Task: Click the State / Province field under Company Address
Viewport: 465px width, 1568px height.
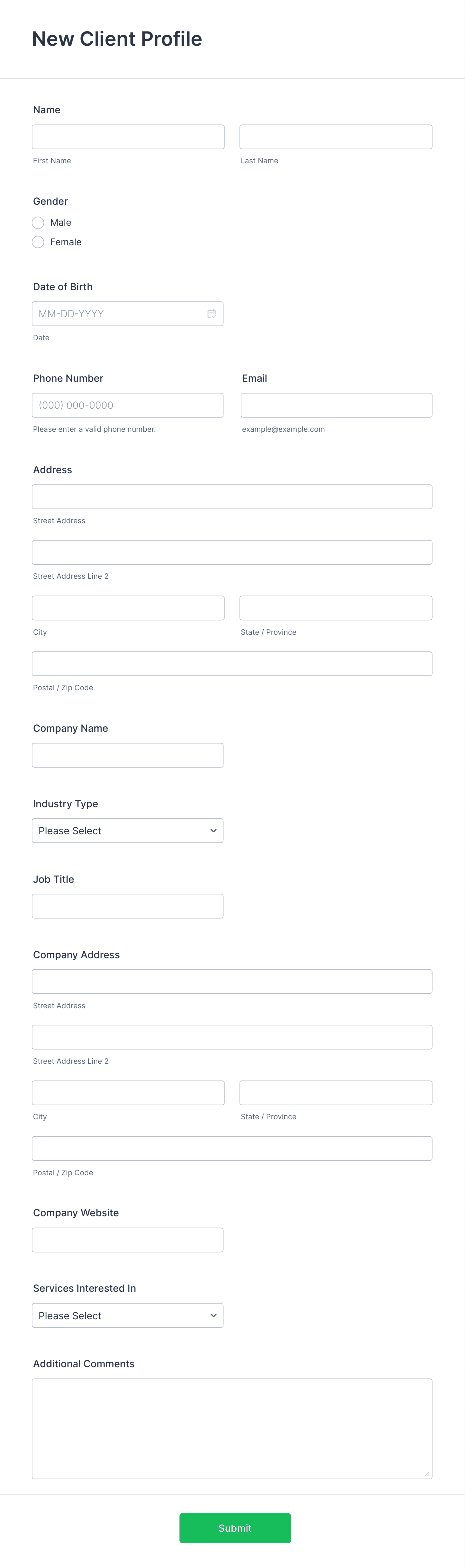Action: 335,1093
